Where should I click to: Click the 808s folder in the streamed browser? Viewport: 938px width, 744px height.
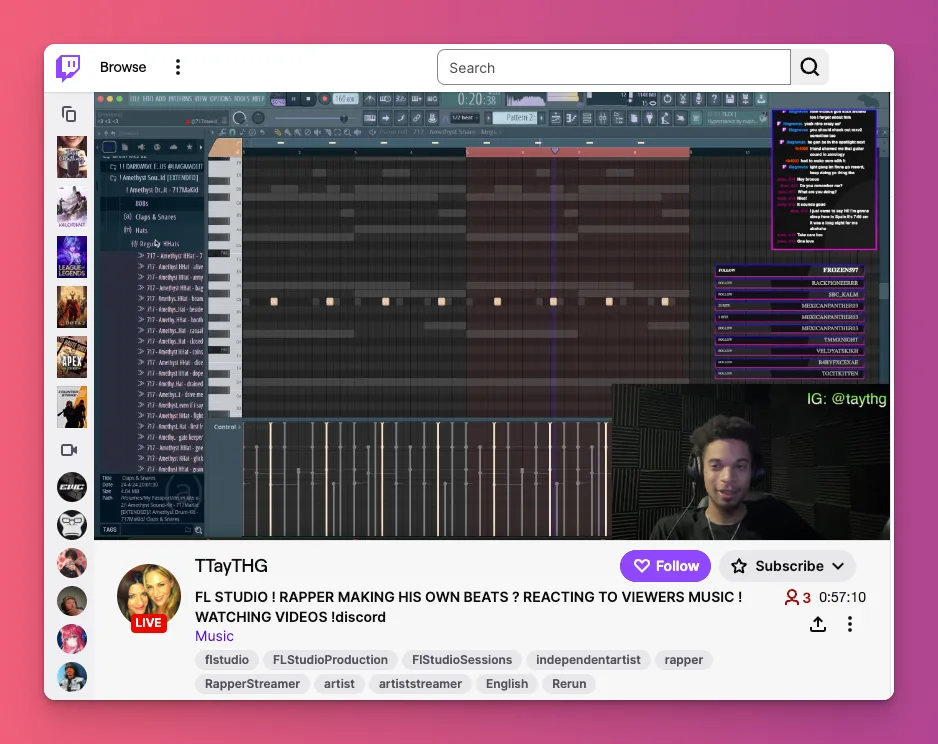coord(142,203)
